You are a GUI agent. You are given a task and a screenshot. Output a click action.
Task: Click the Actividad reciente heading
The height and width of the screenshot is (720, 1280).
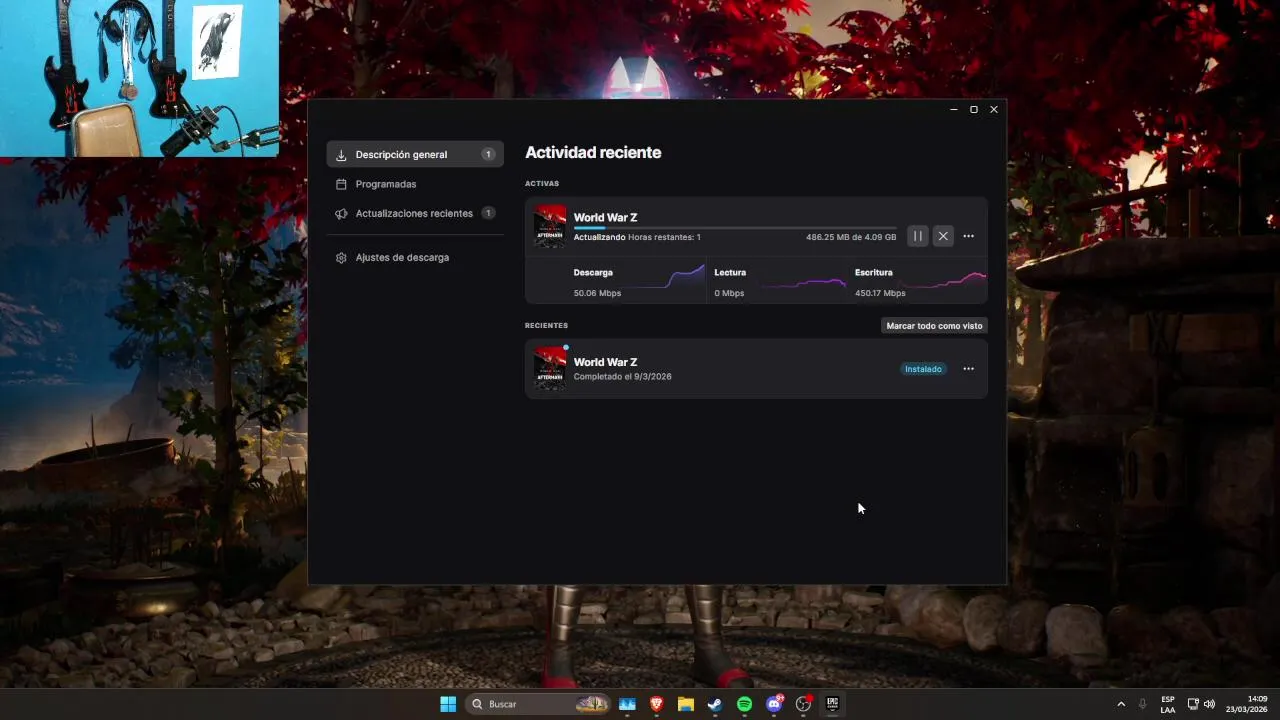click(593, 153)
